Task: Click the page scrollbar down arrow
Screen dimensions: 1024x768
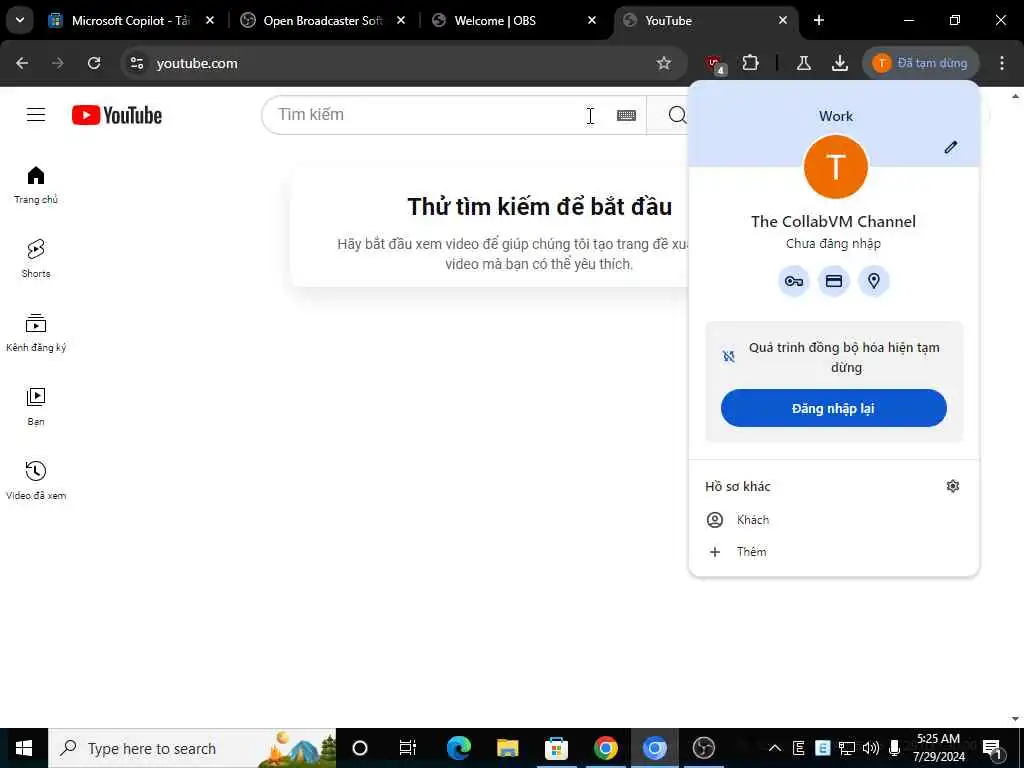Action: [x=1016, y=720]
